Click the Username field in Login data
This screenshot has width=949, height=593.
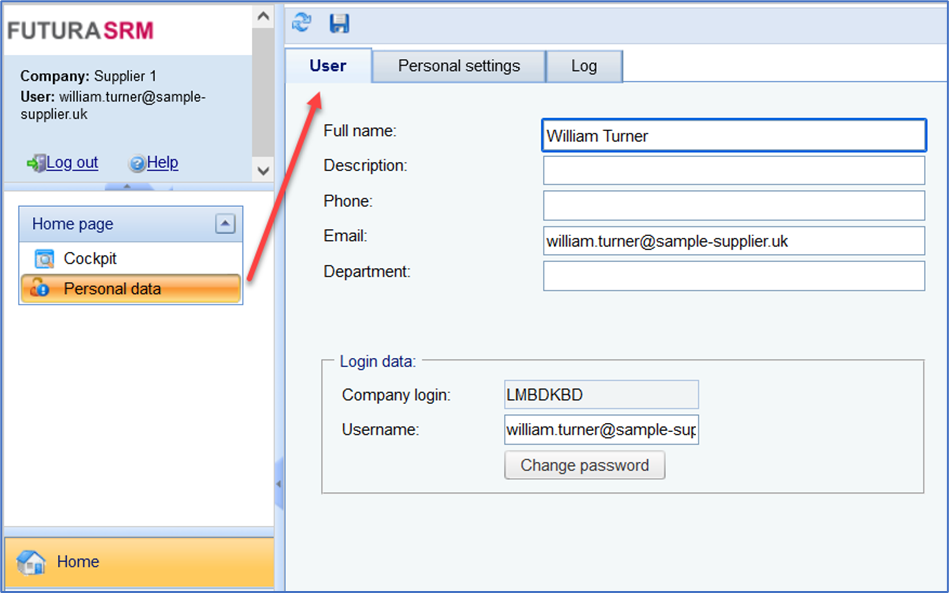[601, 430]
